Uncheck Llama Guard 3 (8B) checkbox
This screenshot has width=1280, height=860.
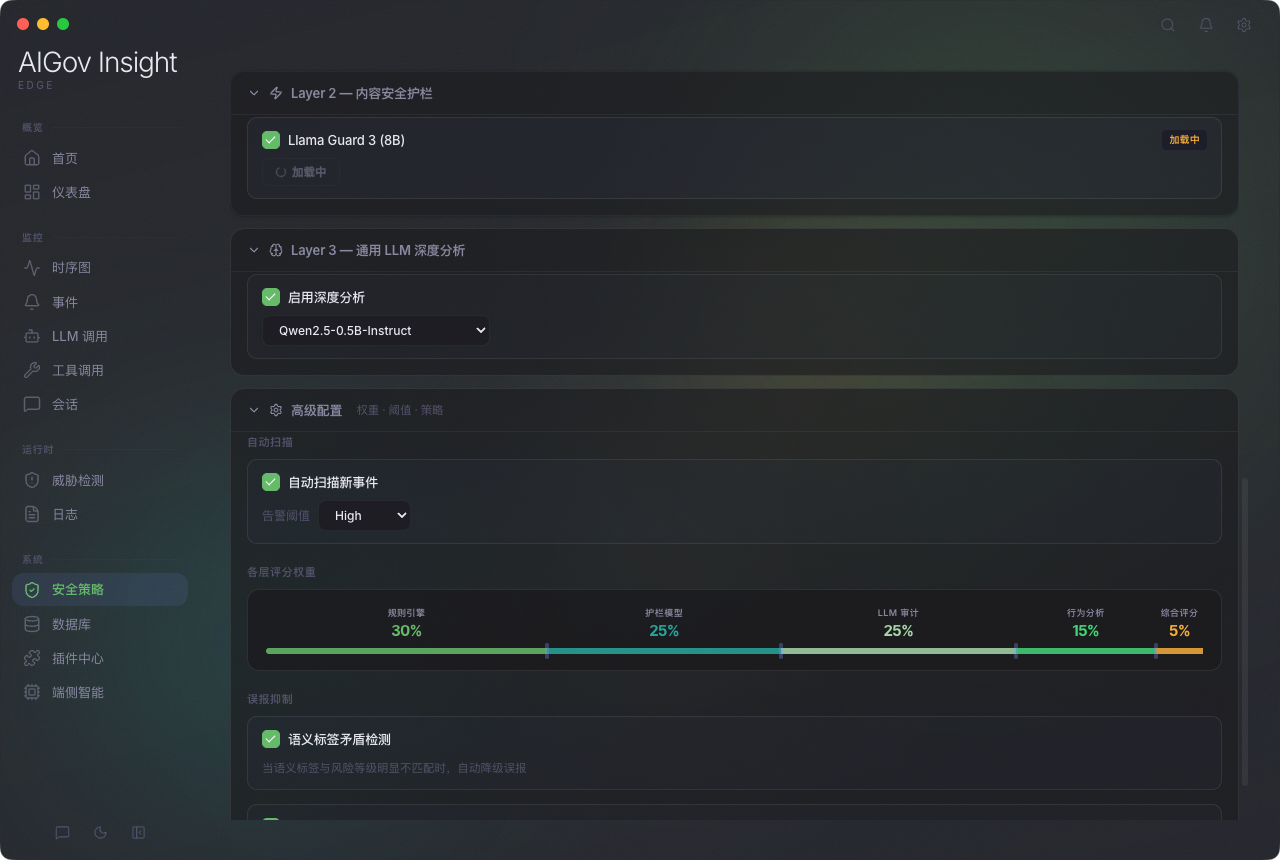pos(270,140)
